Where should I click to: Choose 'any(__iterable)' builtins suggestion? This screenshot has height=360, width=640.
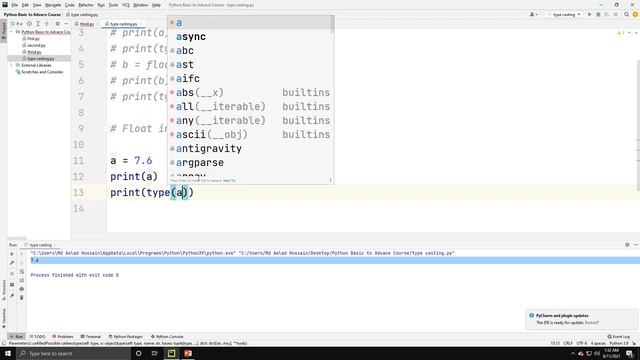point(250,120)
